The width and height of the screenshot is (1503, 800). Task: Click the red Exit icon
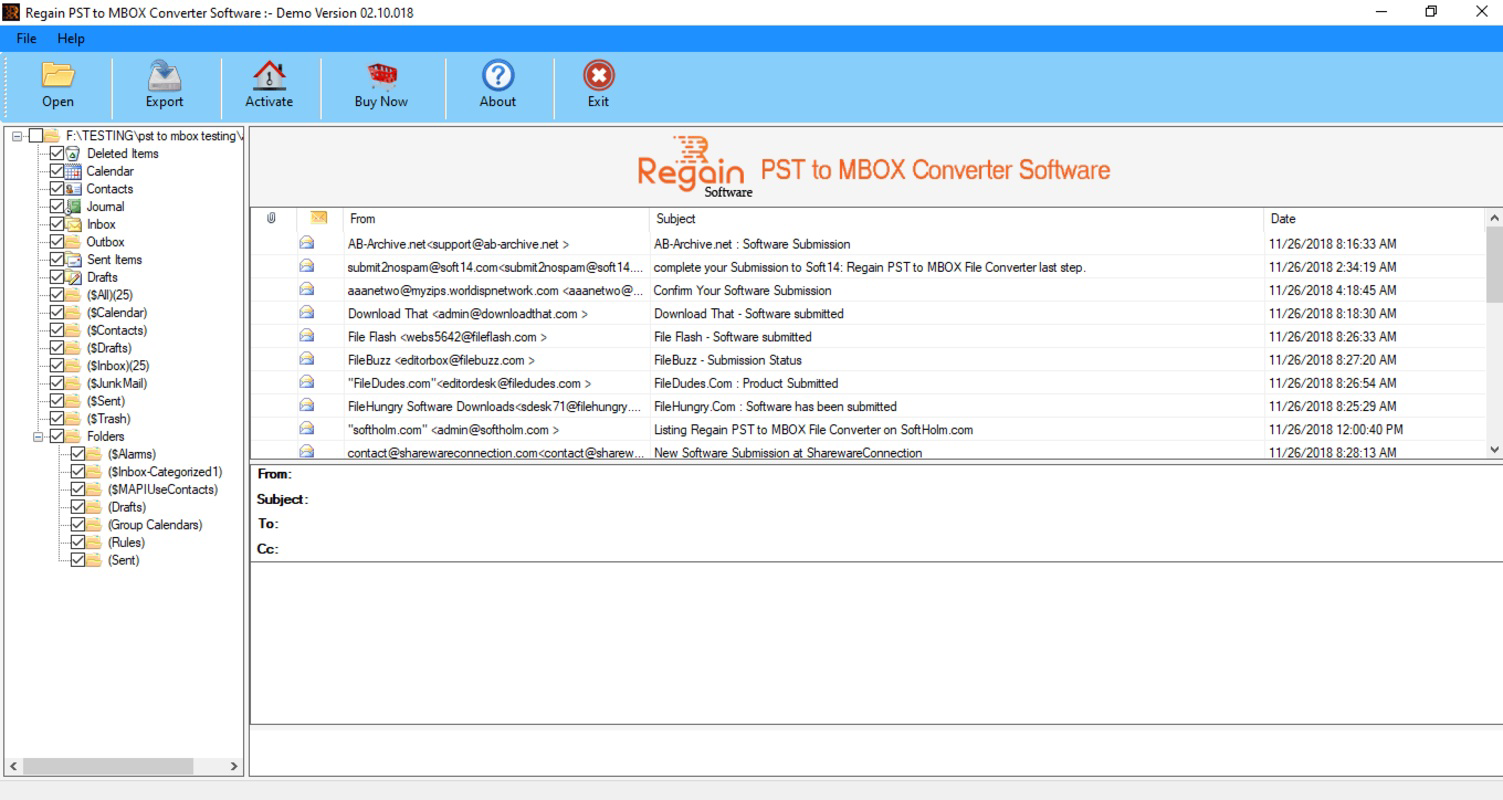pos(598,75)
